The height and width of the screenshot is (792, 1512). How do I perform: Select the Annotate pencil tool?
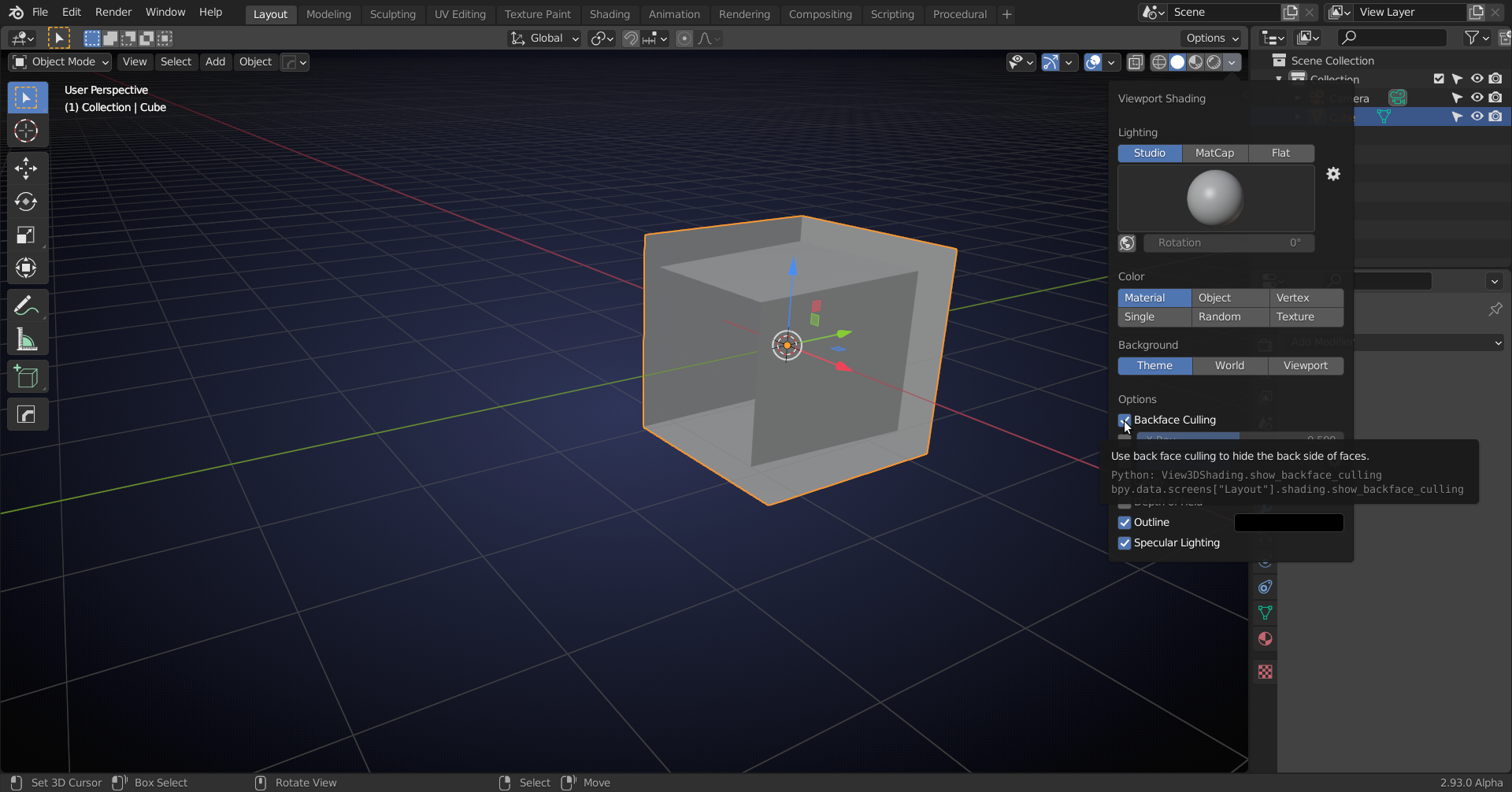(27, 305)
